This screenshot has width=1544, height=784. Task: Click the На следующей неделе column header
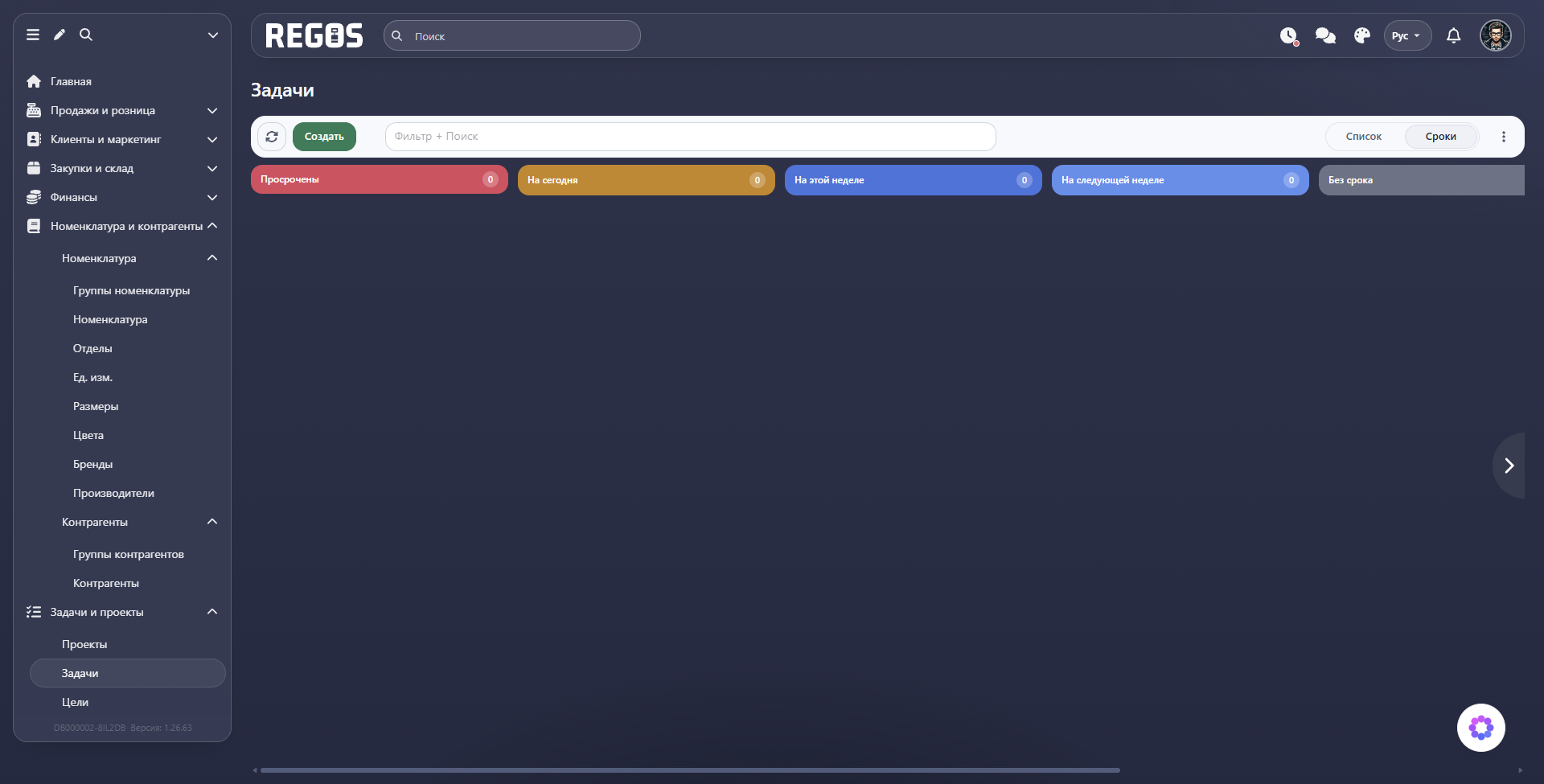point(1181,180)
